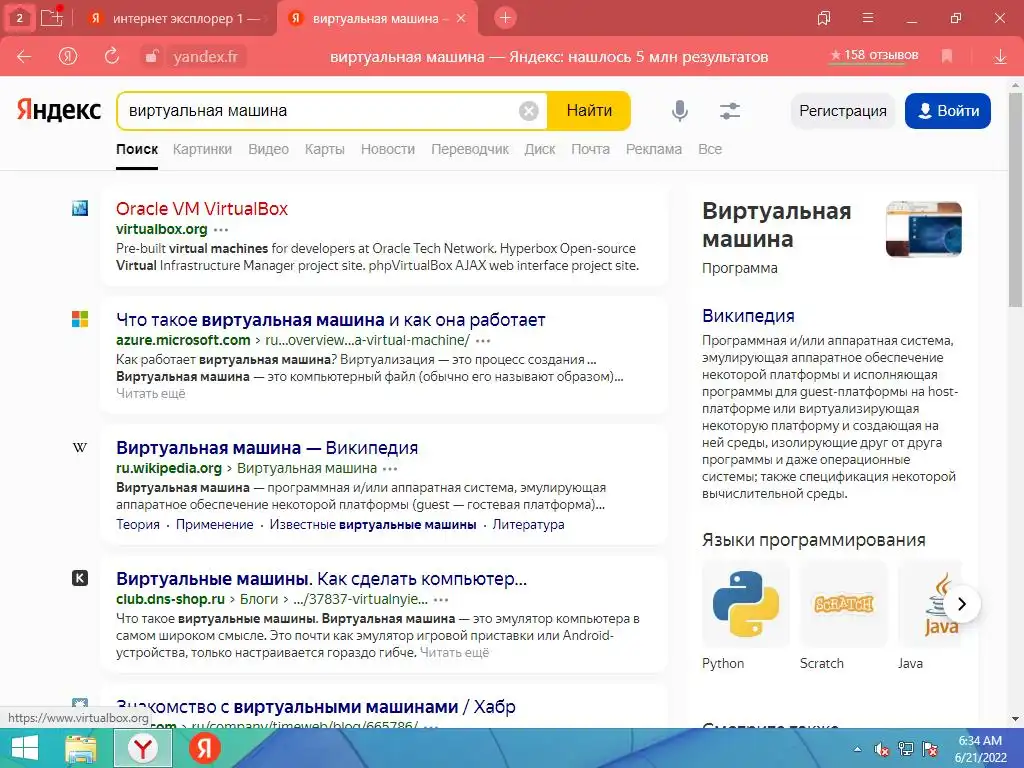Expand Читать ещё under the Azure result

tap(151, 394)
